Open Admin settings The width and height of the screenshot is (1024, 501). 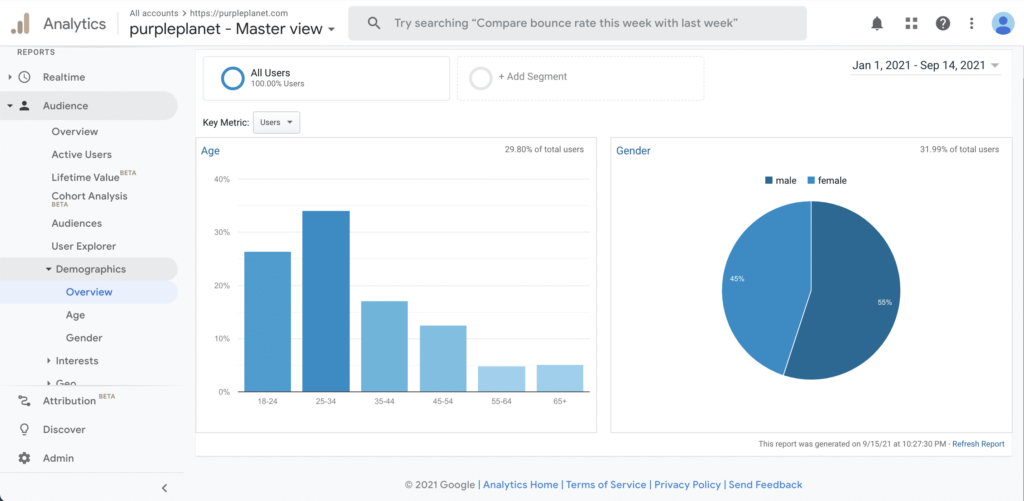coord(58,458)
